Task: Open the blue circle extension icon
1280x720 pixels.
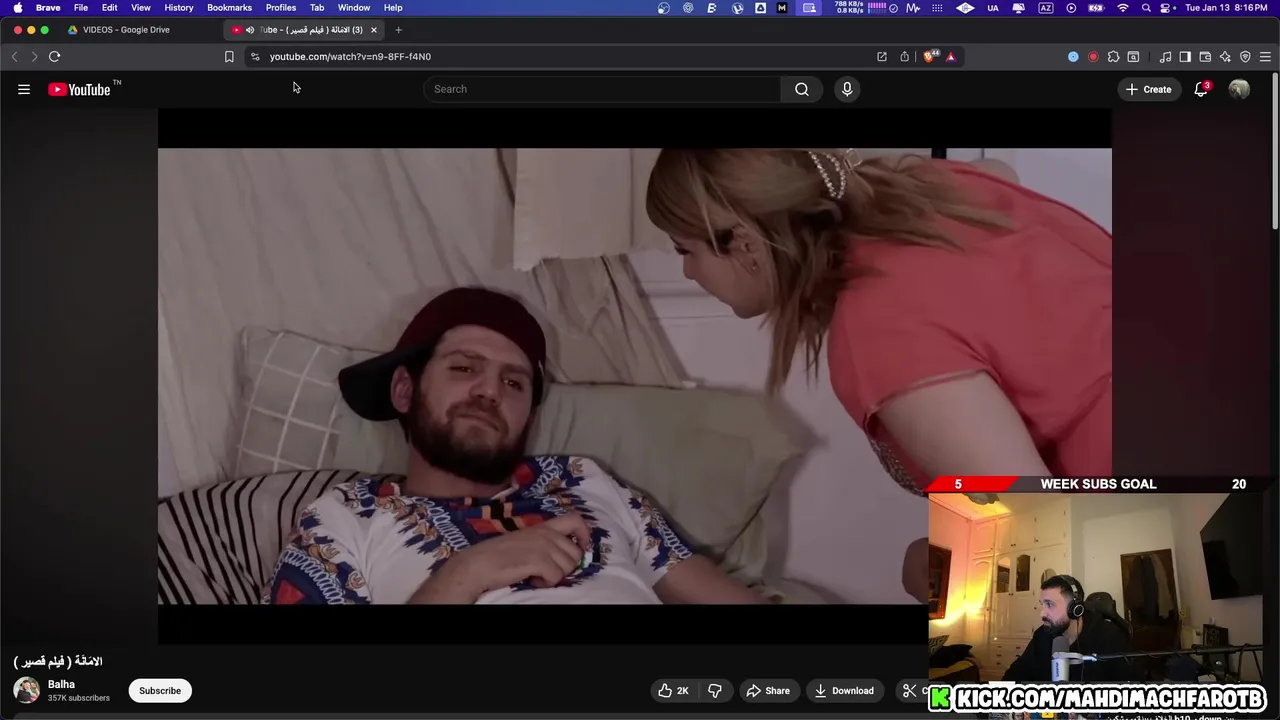Action: point(1073,57)
